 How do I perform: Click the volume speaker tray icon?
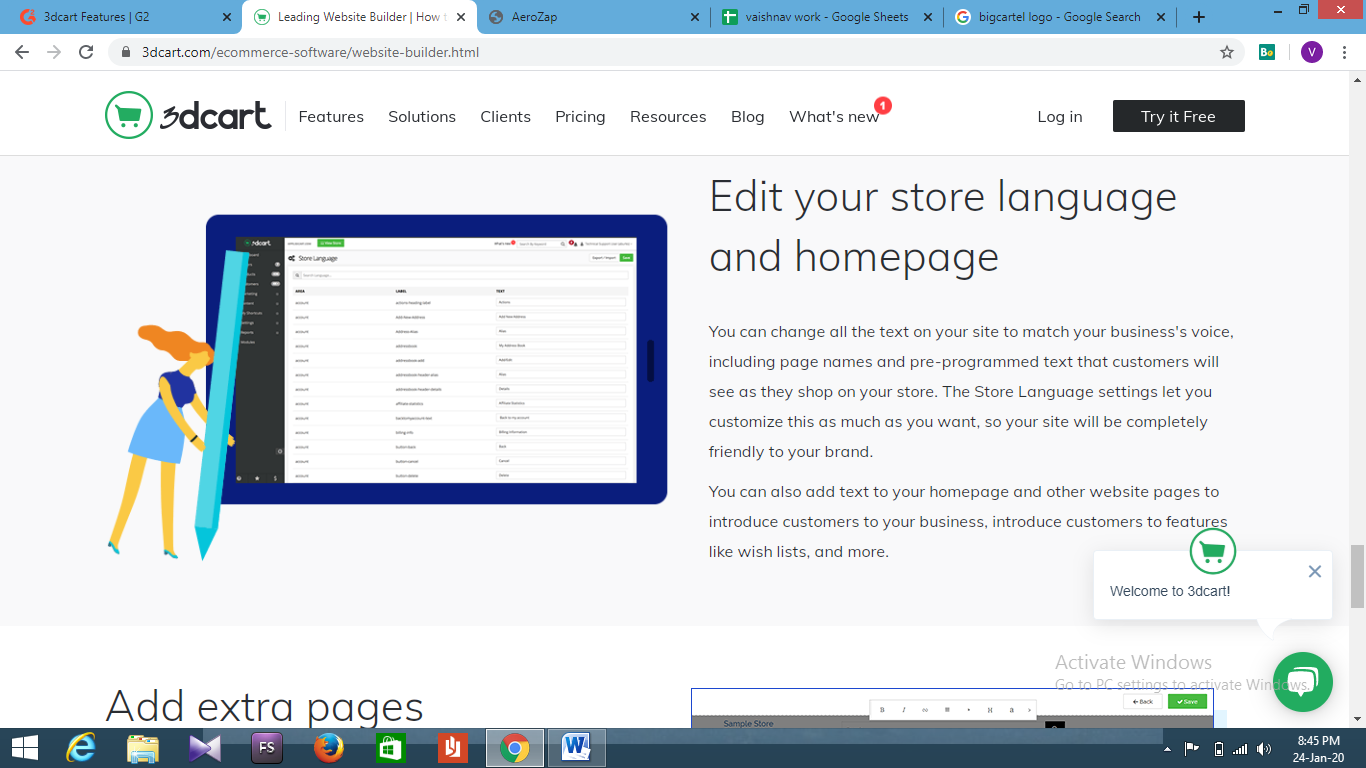click(1265, 749)
